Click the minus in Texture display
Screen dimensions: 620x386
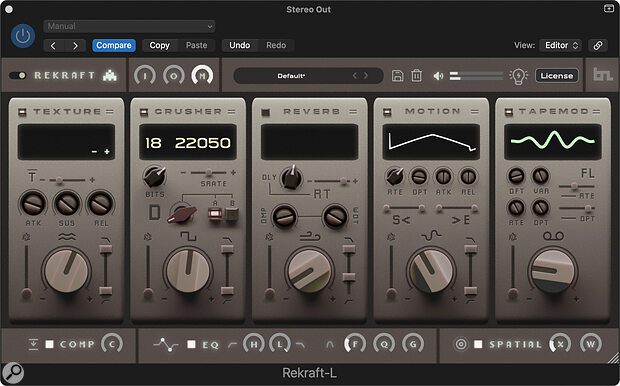[94, 152]
